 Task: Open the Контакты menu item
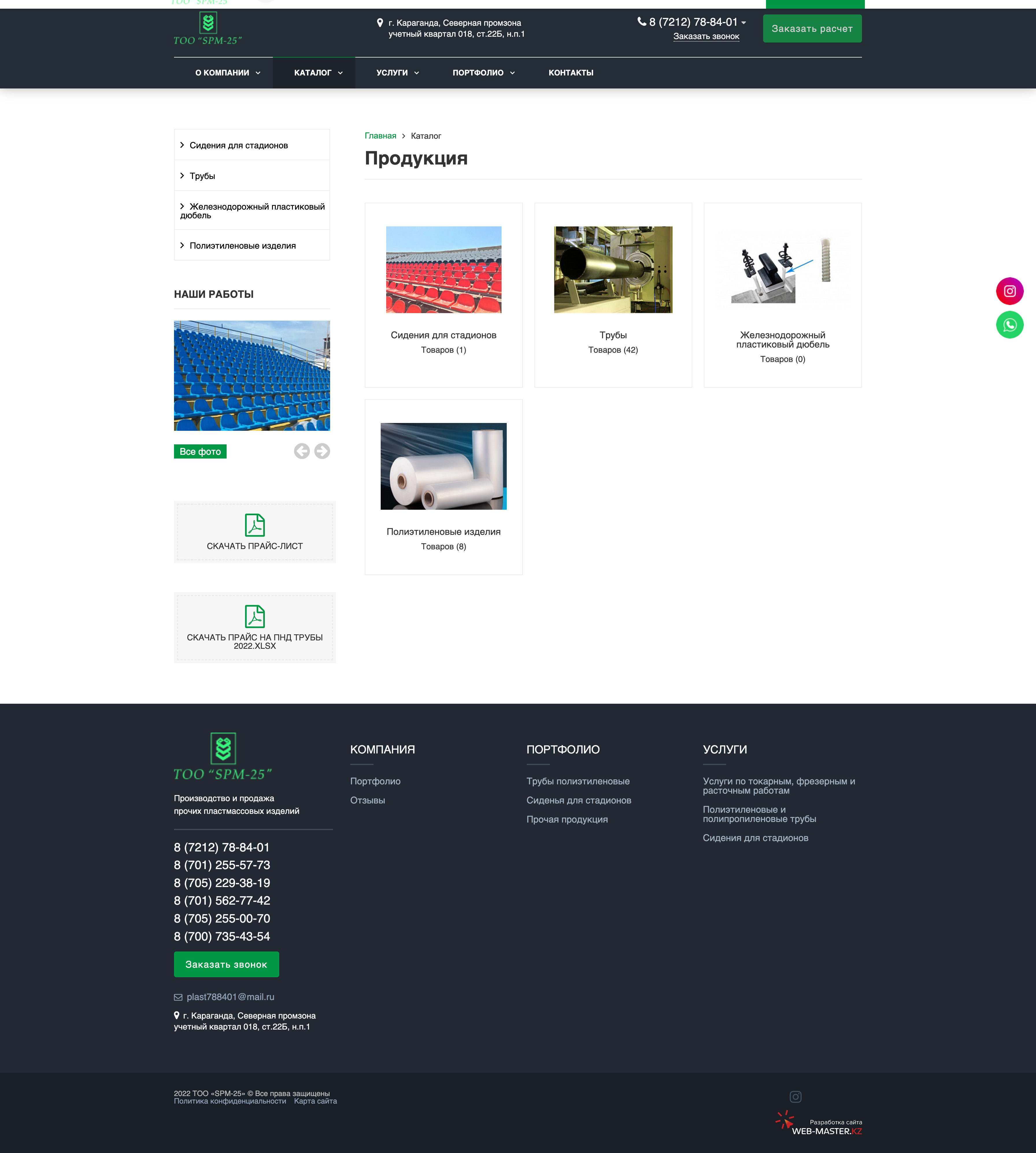(570, 73)
